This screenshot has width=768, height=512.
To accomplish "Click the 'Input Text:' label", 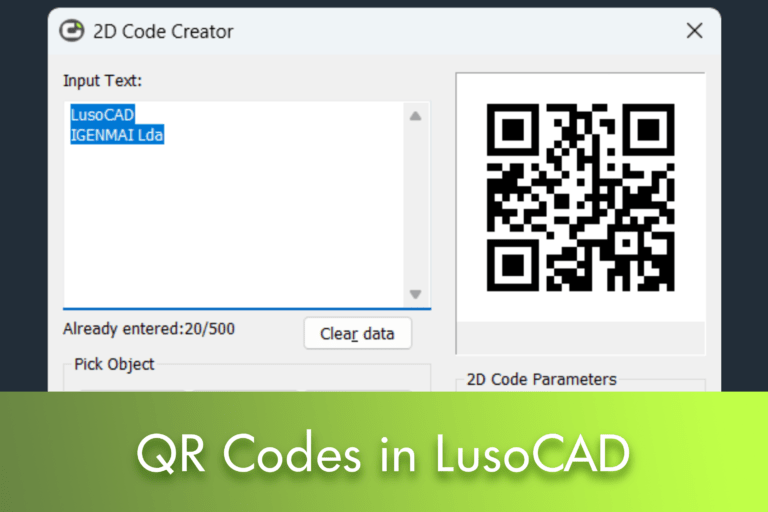I will pos(102,80).
